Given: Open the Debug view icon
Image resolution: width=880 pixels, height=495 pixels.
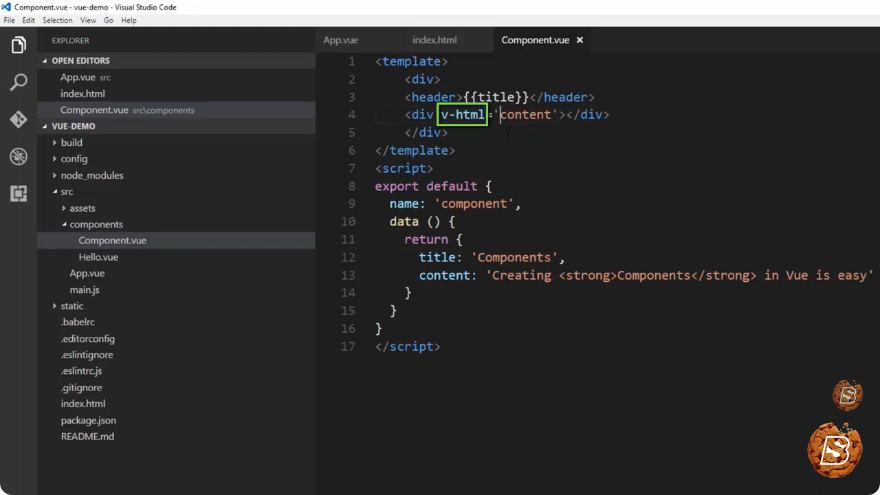Looking at the screenshot, I should point(18,157).
